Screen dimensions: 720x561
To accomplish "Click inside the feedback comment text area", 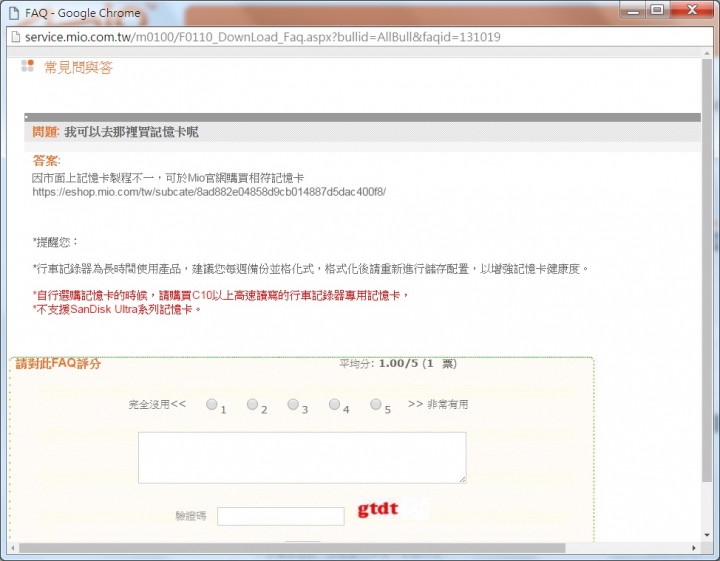I will [x=302, y=457].
